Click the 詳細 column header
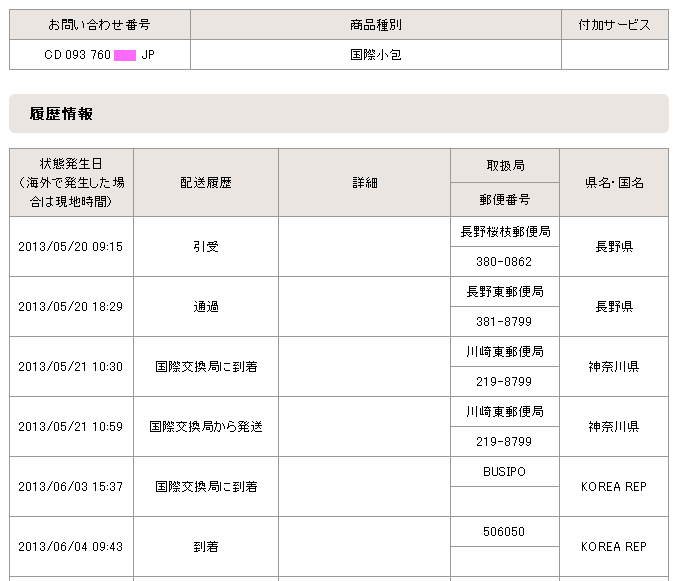Screen dimensions: 678x581 [x=365, y=182]
